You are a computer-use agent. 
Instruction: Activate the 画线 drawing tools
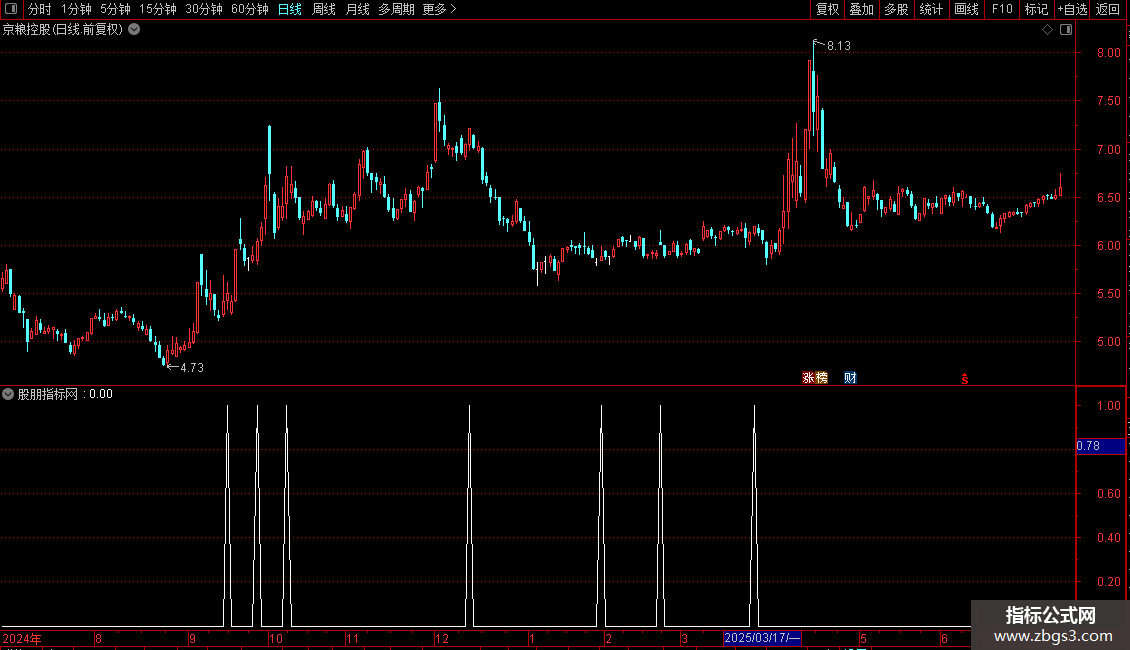966,9
